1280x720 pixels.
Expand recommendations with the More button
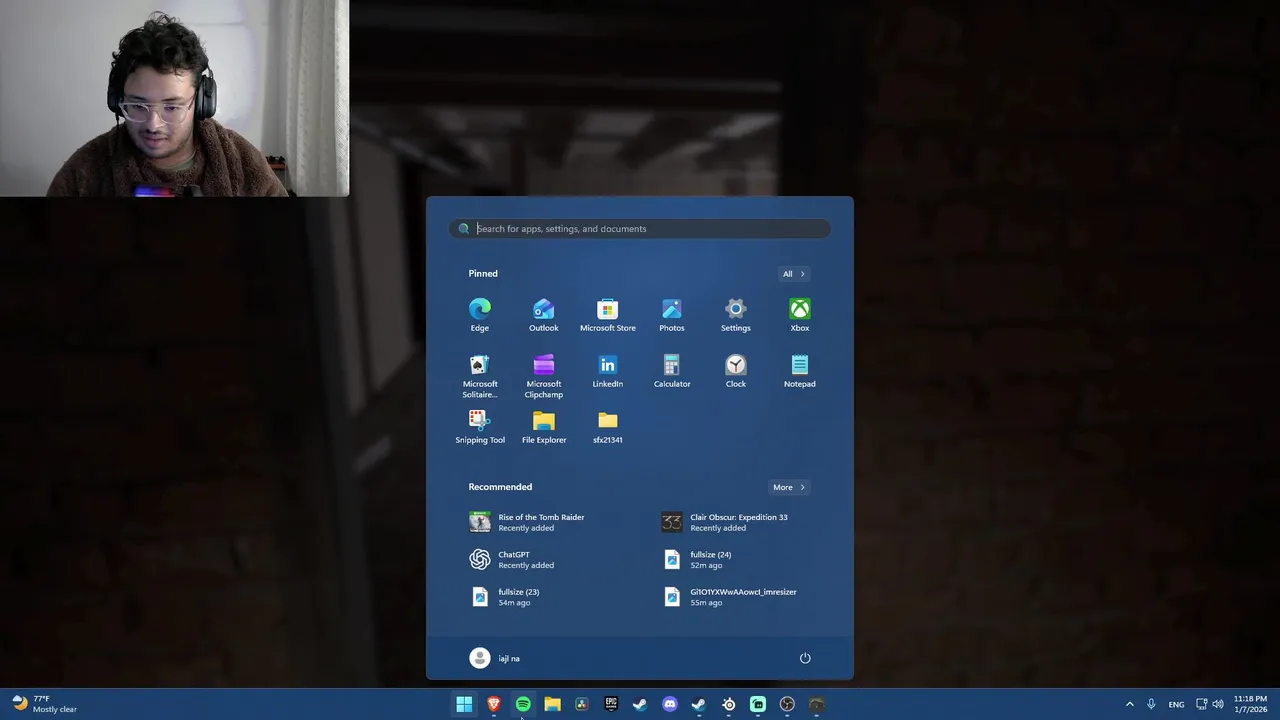tap(789, 488)
